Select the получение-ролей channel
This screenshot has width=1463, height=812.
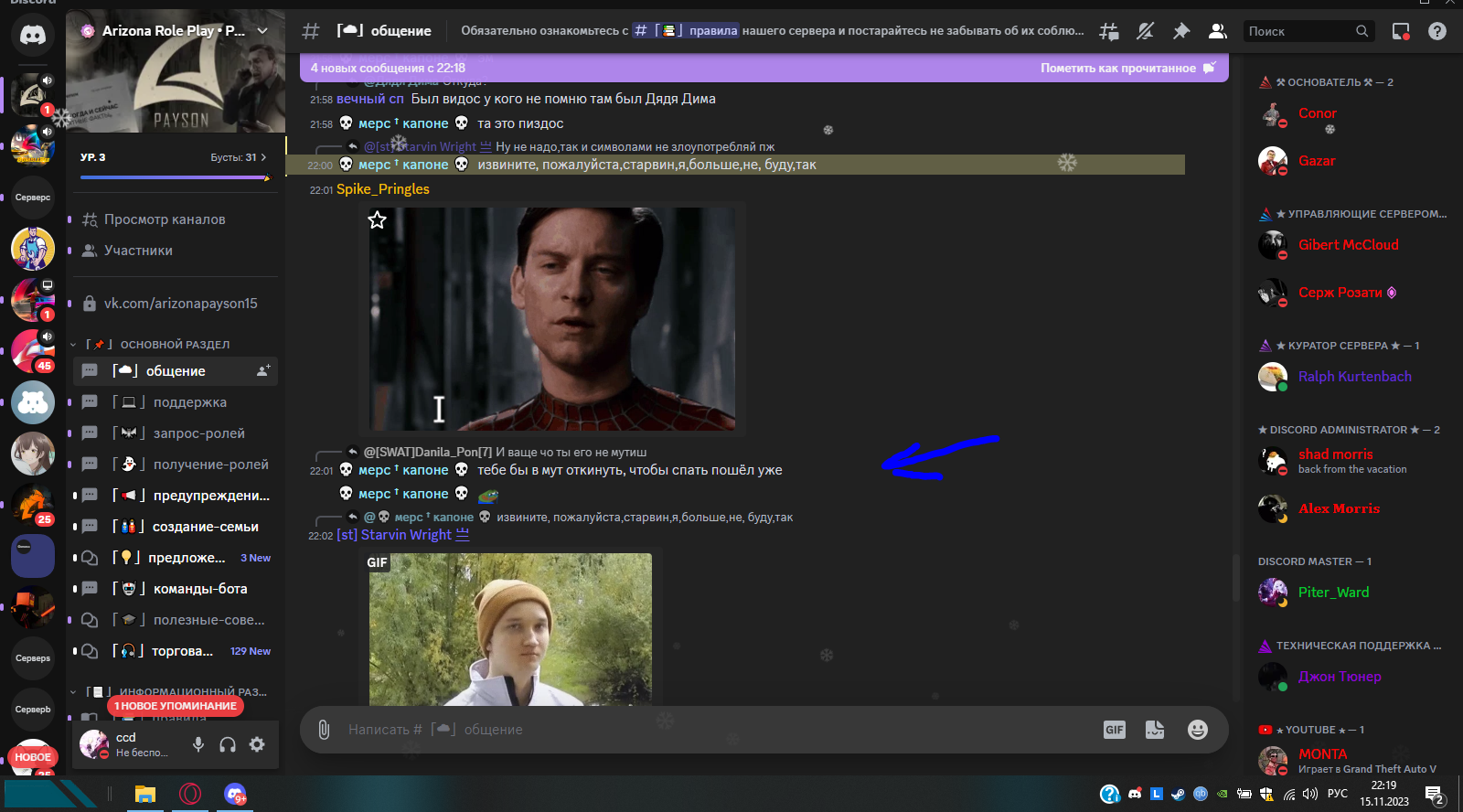pyautogui.click(x=174, y=465)
